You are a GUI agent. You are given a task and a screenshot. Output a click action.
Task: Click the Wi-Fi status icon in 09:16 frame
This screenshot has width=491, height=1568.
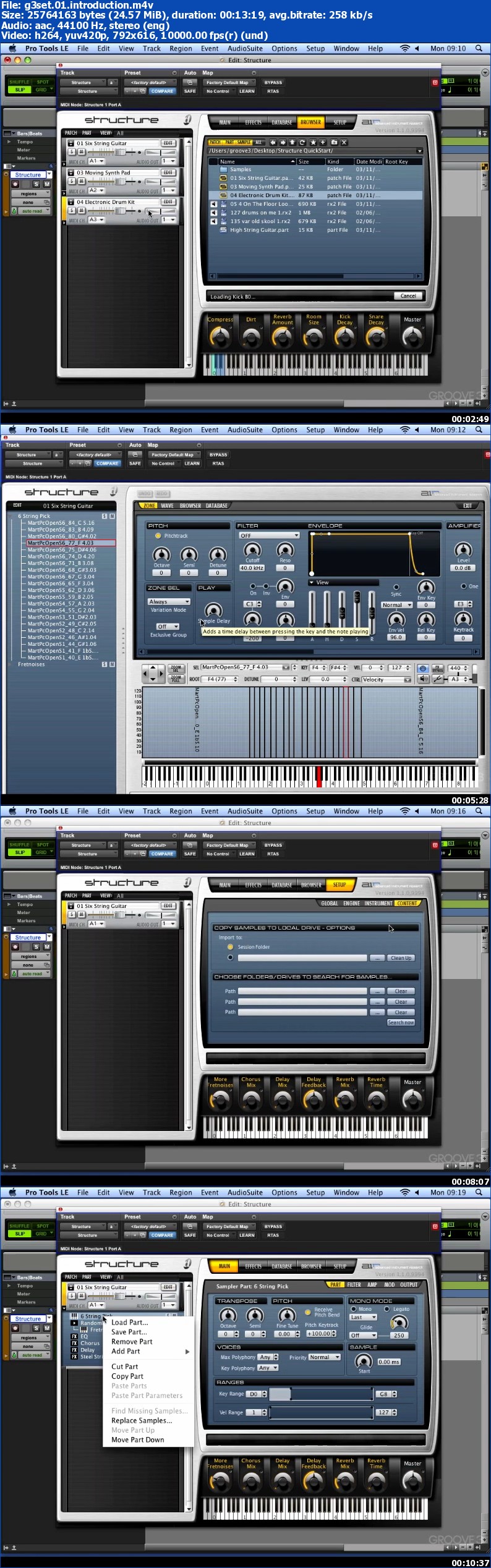[405, 811]
